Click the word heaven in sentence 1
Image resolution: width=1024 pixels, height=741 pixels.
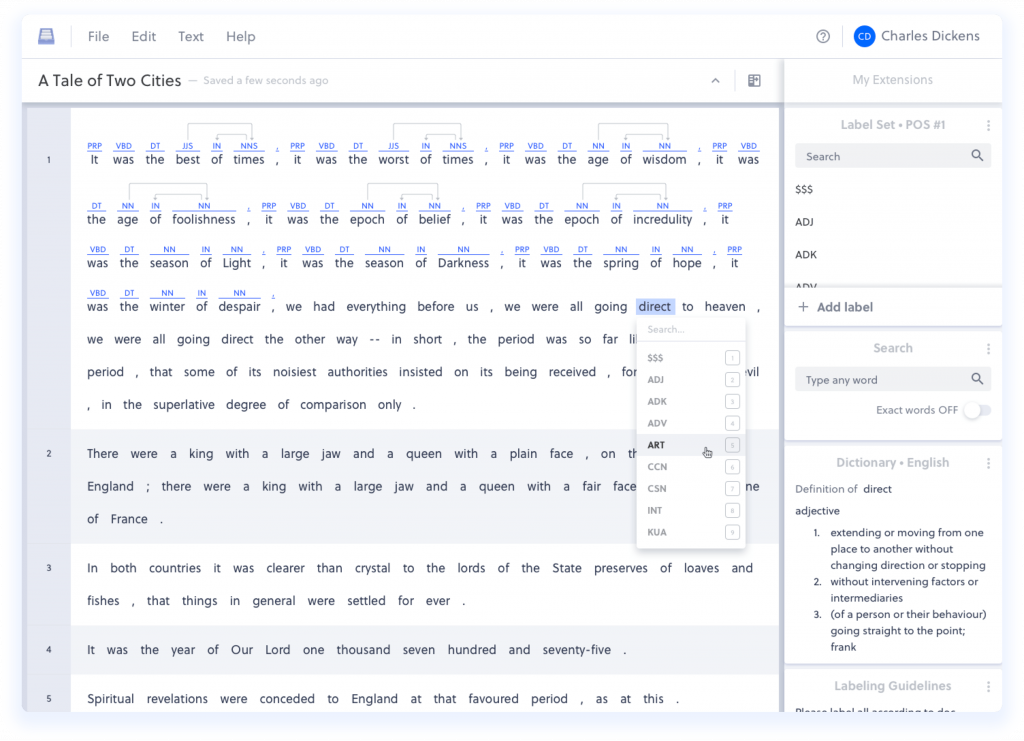coord(725,307)
